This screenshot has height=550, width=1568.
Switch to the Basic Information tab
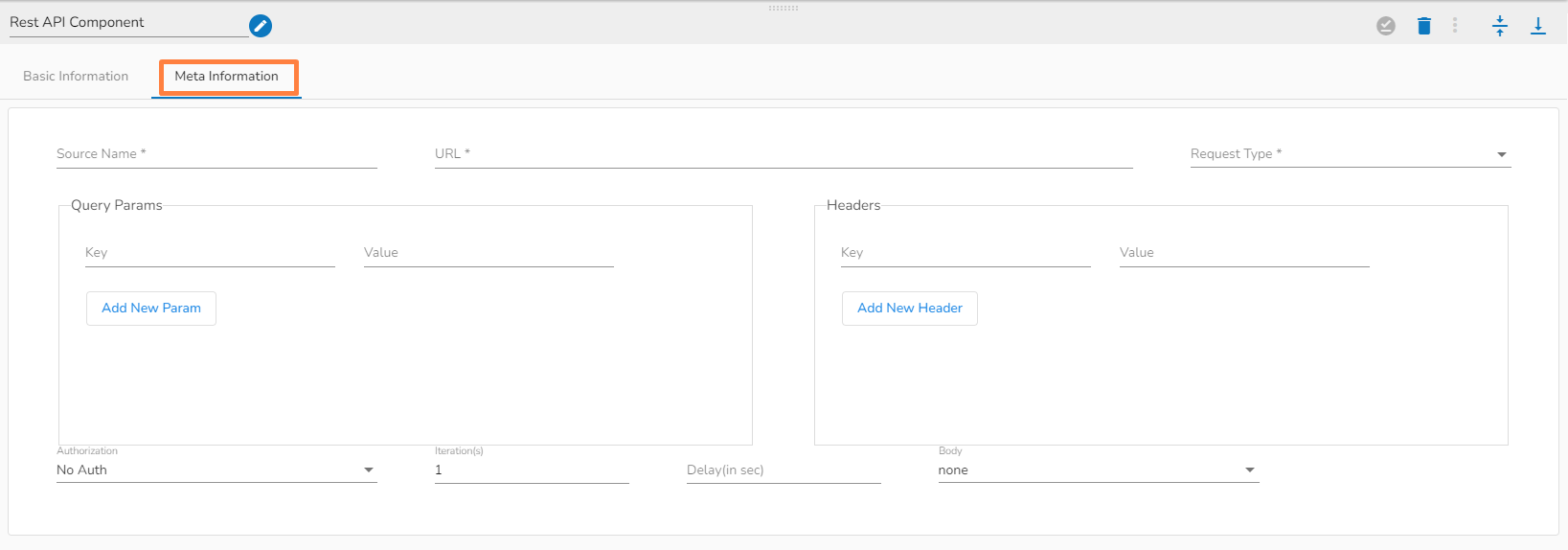tap(76, 77)
